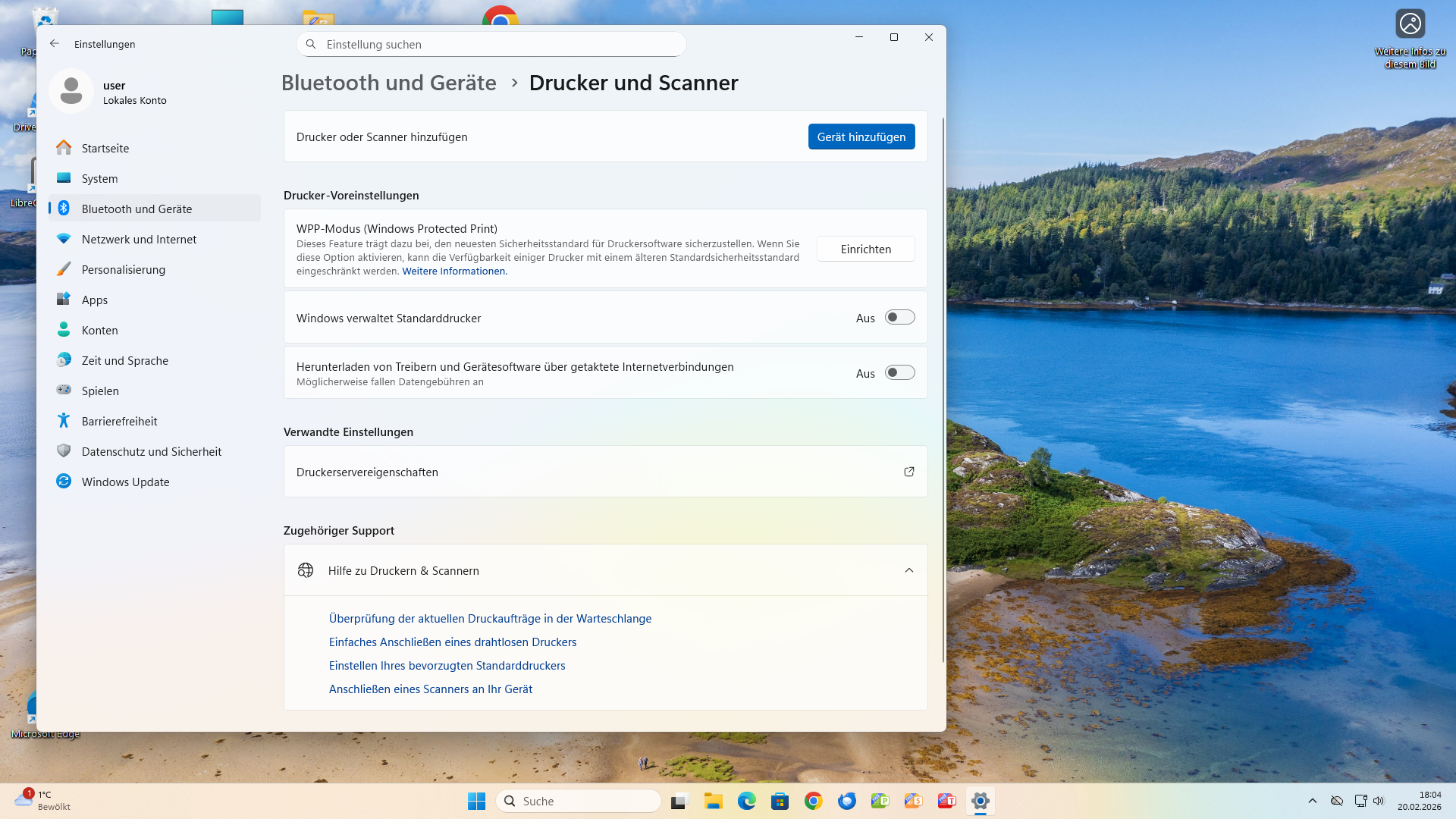
Task: Click the Spielen game controller icon
Action: [64, 391]
